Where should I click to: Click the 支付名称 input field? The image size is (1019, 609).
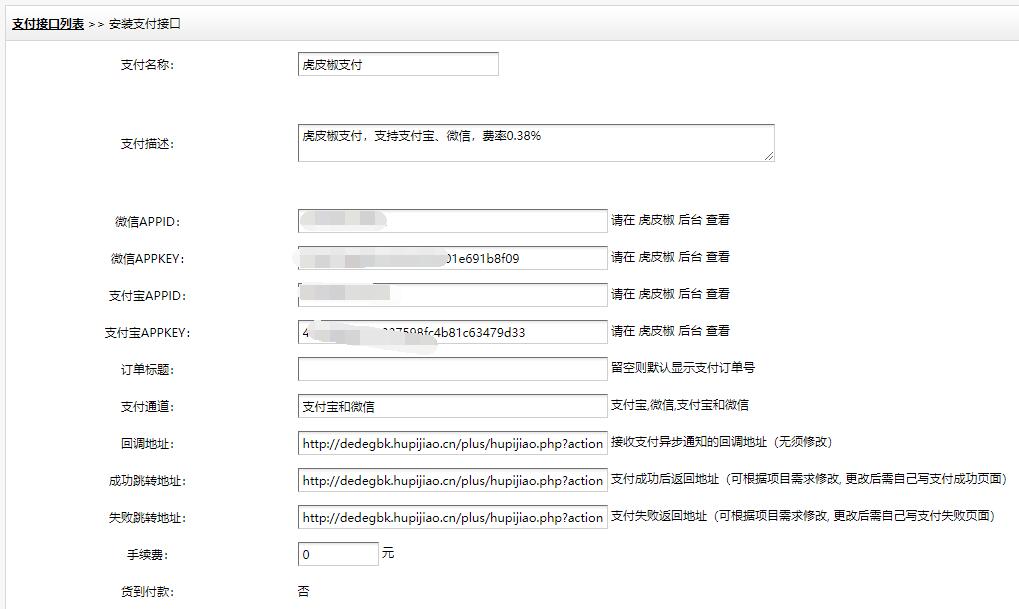coord(398,64)
